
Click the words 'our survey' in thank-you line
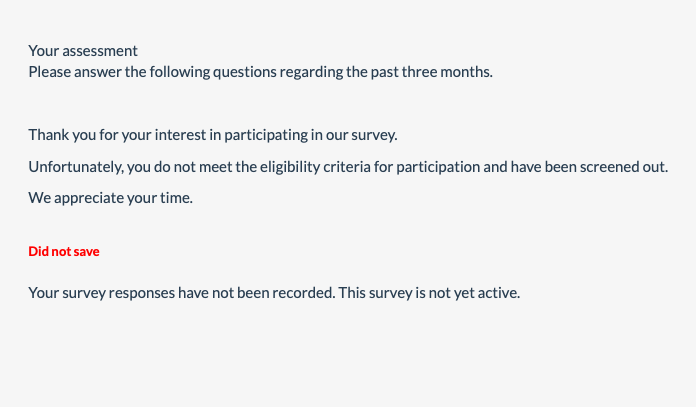pos(361,134)
